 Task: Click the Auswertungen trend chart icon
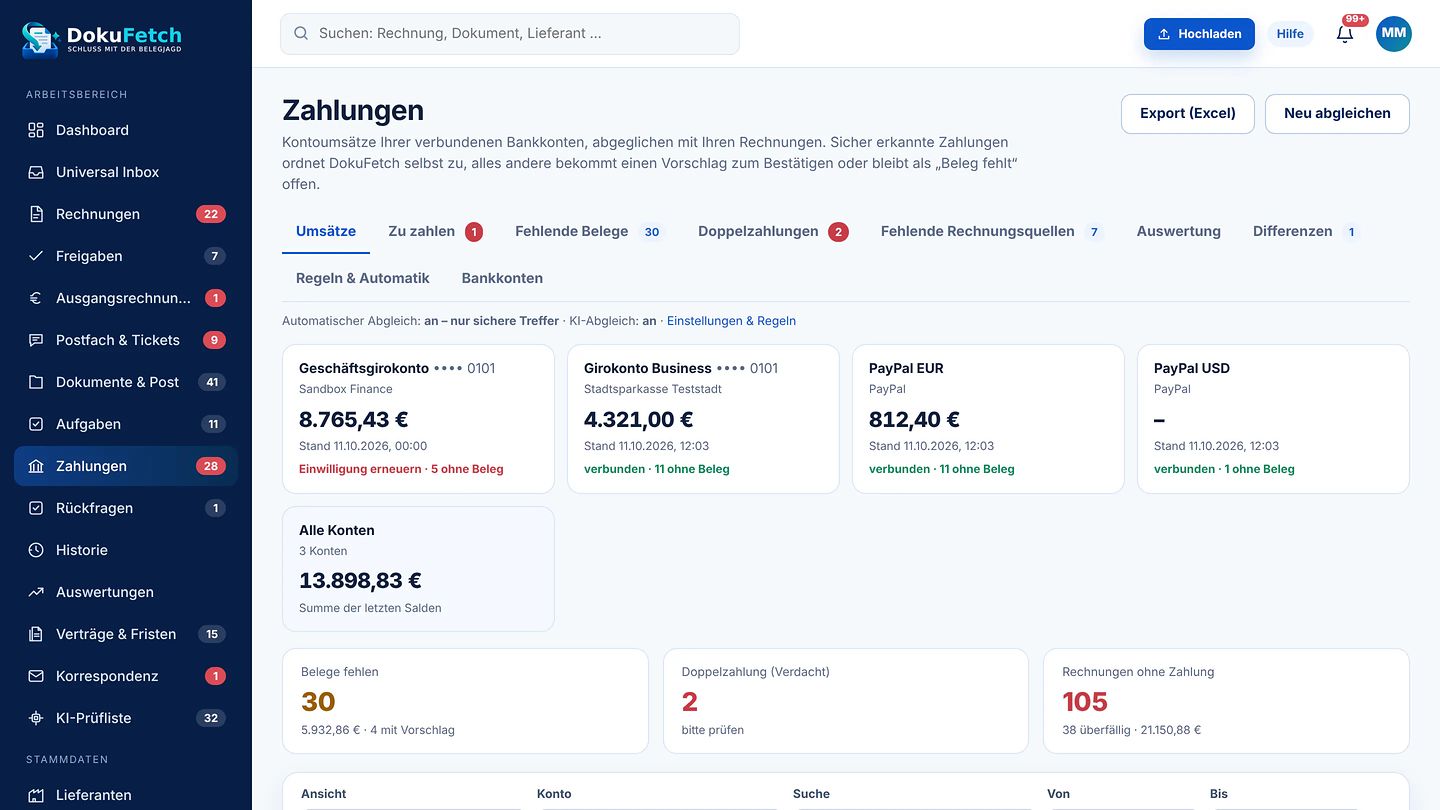(x=36, y=592)
